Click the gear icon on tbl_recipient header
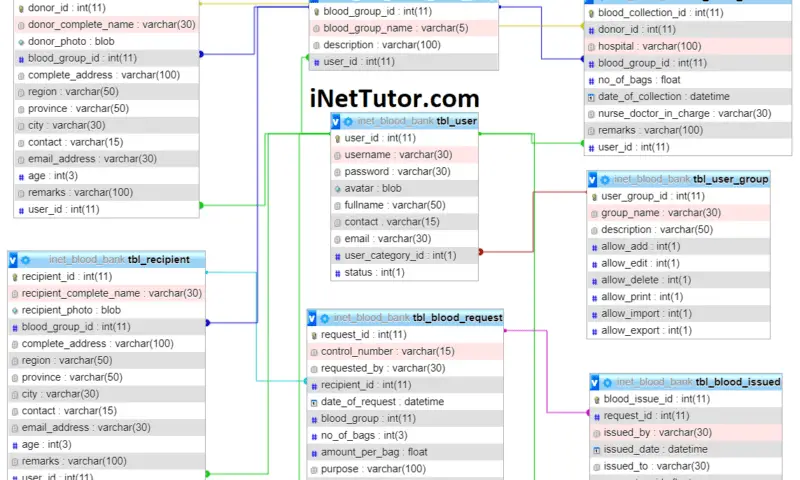This screenshot has height=480, width=800. pyautogui.click(x=25, y=260)
